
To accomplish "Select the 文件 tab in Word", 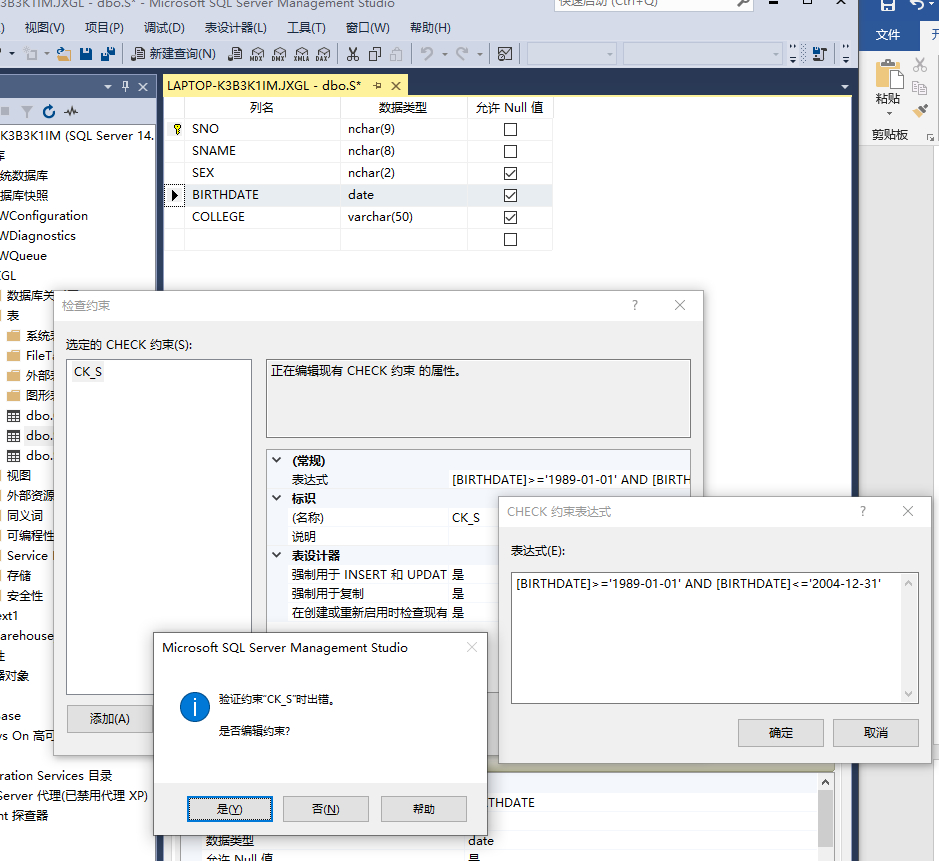I will pyautogui.click(x=888, y=35).
